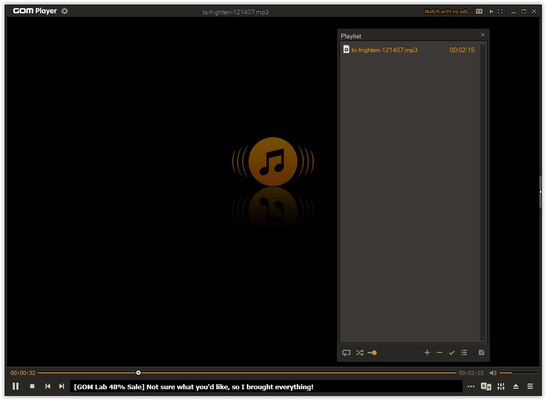Click the 00:02:15 duration in the playlist
Image resolution: width=546 pixels, height=400 pixels.
(x=462, y=50)
